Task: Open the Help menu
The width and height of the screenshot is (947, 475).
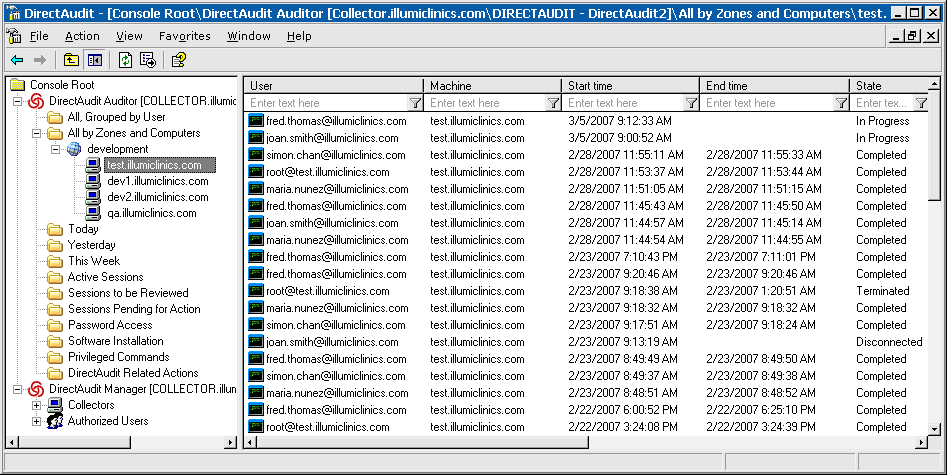Action: coord(299,36)
